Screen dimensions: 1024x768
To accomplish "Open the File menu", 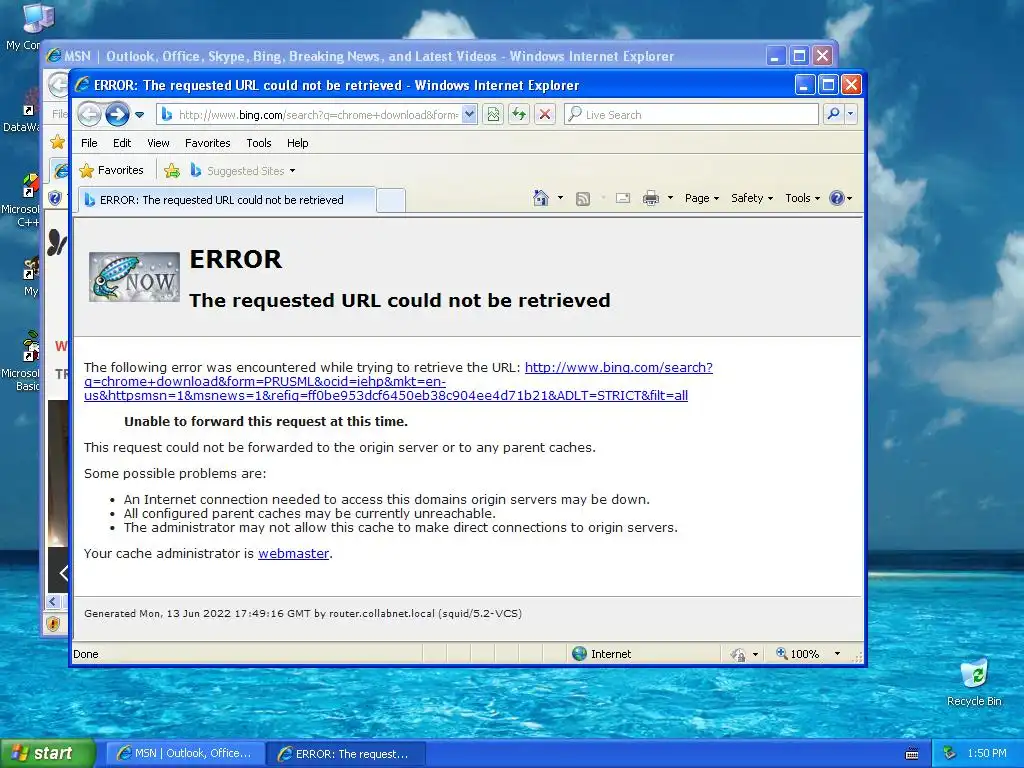I will tap(89, 143).
